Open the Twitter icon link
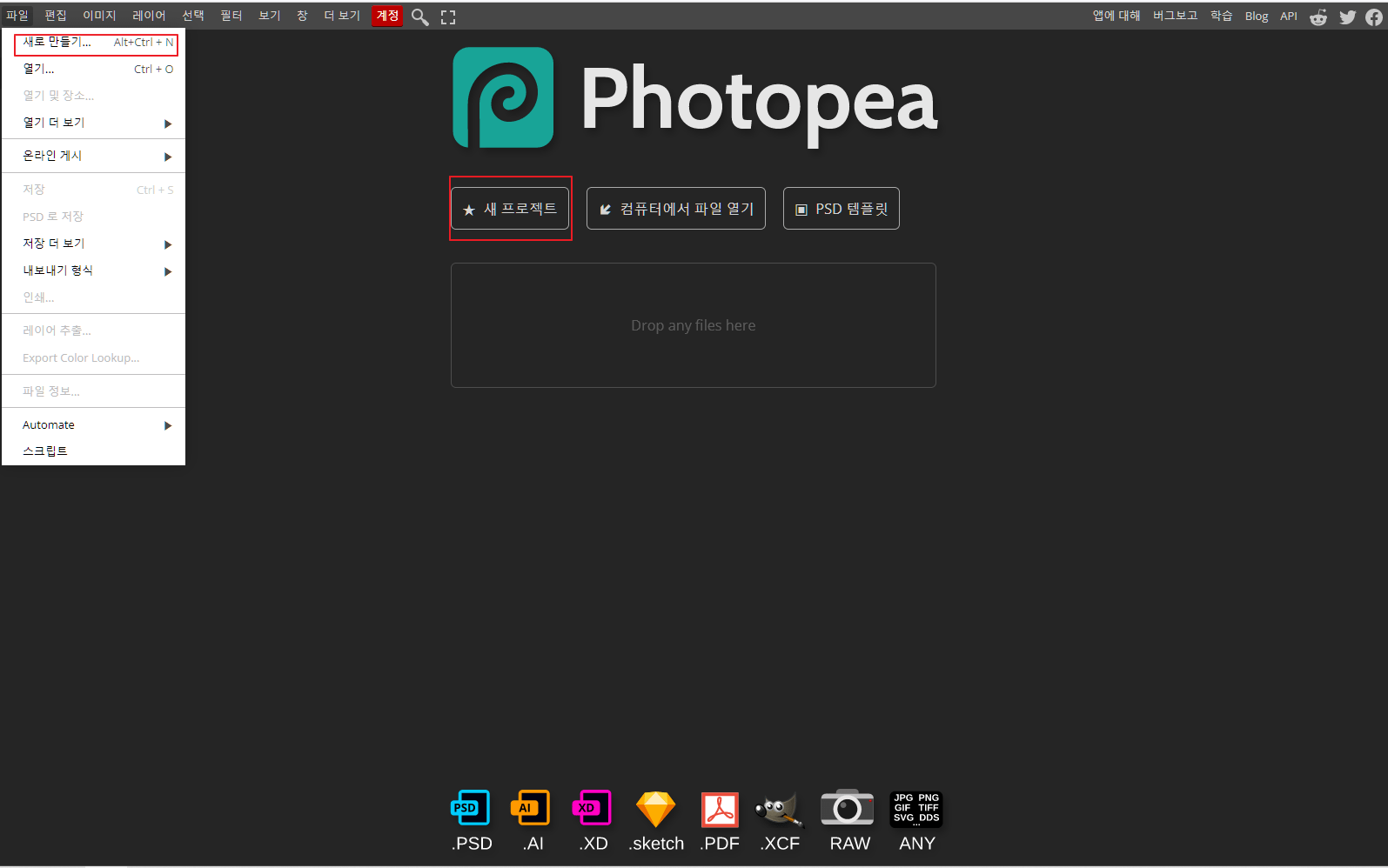The height and width of the screenshot is (868, 1388). (x=1347, y=17)
